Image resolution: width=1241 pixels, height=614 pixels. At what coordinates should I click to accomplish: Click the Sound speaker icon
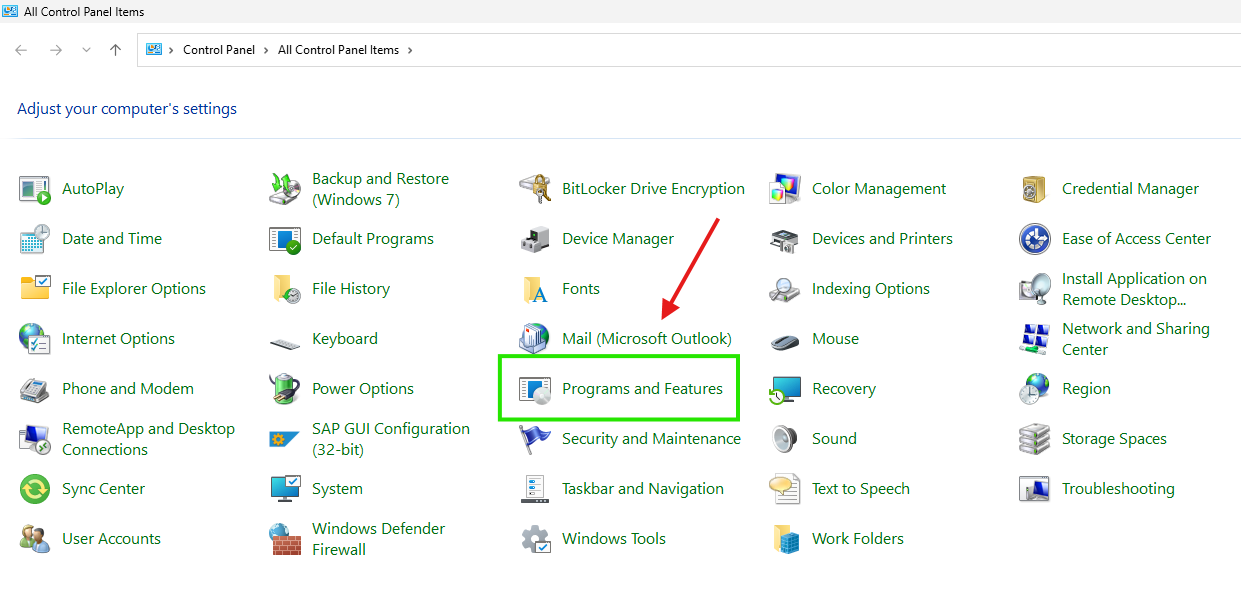tap(785, 439)
